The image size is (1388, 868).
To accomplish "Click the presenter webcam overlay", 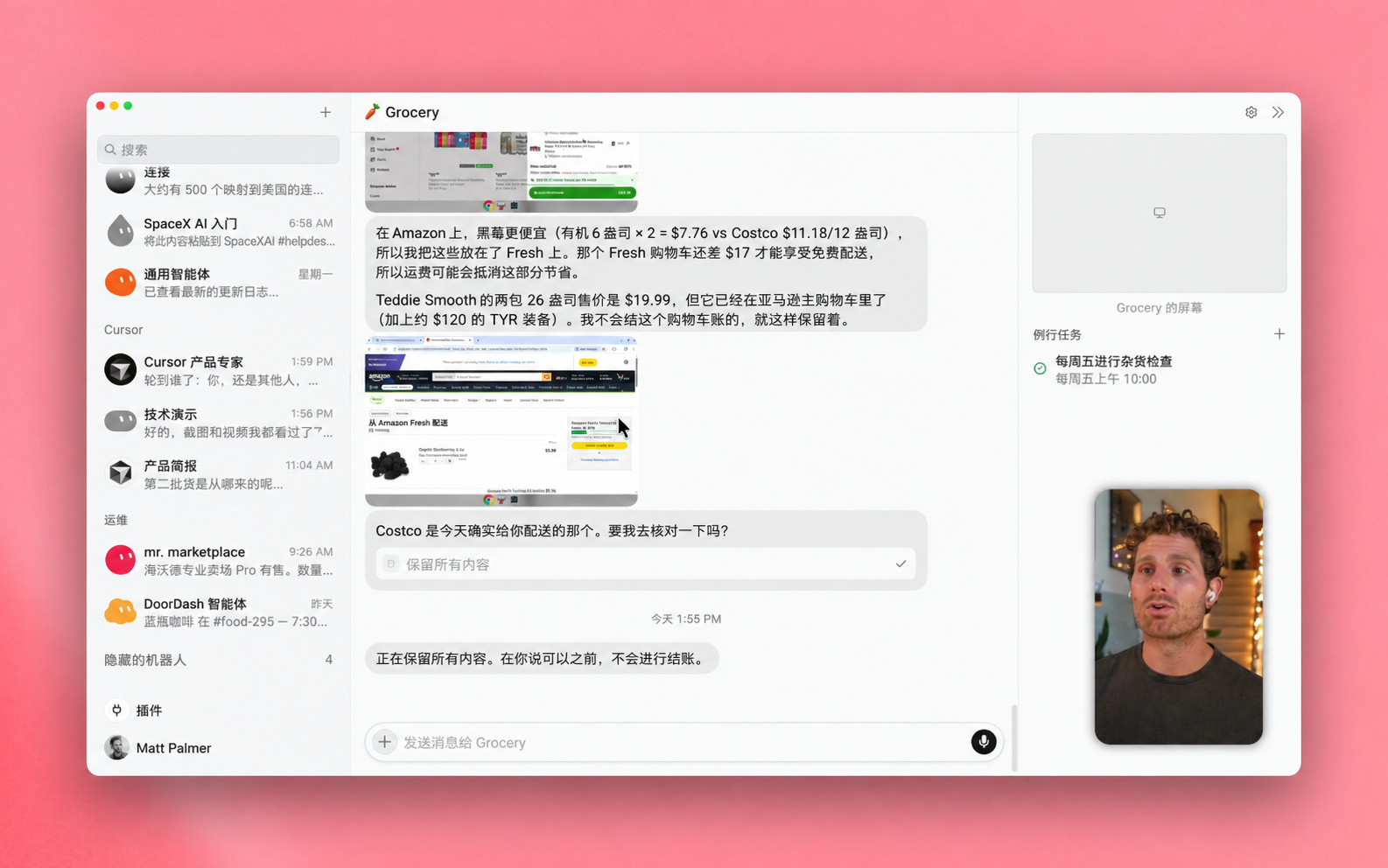I will [1178, 617].
